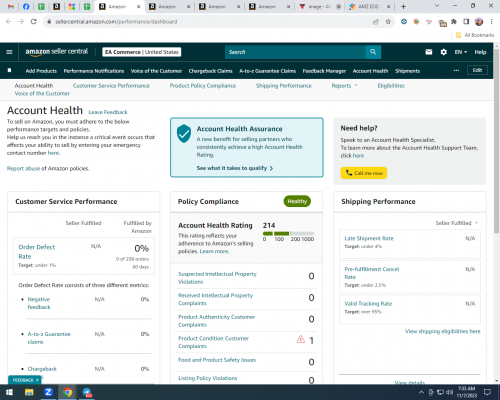Image resolution: width=500 pixels, height=400 pixels.
Task: Open the Chrome side panel icon
Action: pyautogui.click(x=466, y=22)
